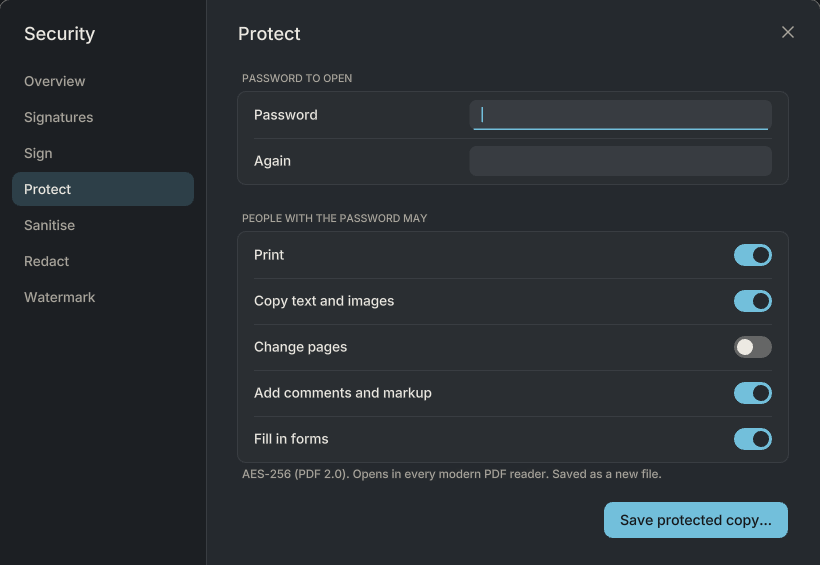Click the Add comments and markup label
The width and height of the screenshot is (820, 565).
(x=343, y=393)
